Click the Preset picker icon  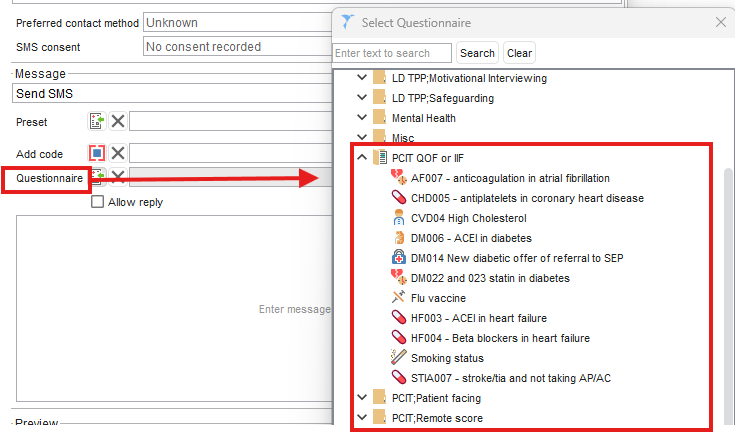[97, 121]
